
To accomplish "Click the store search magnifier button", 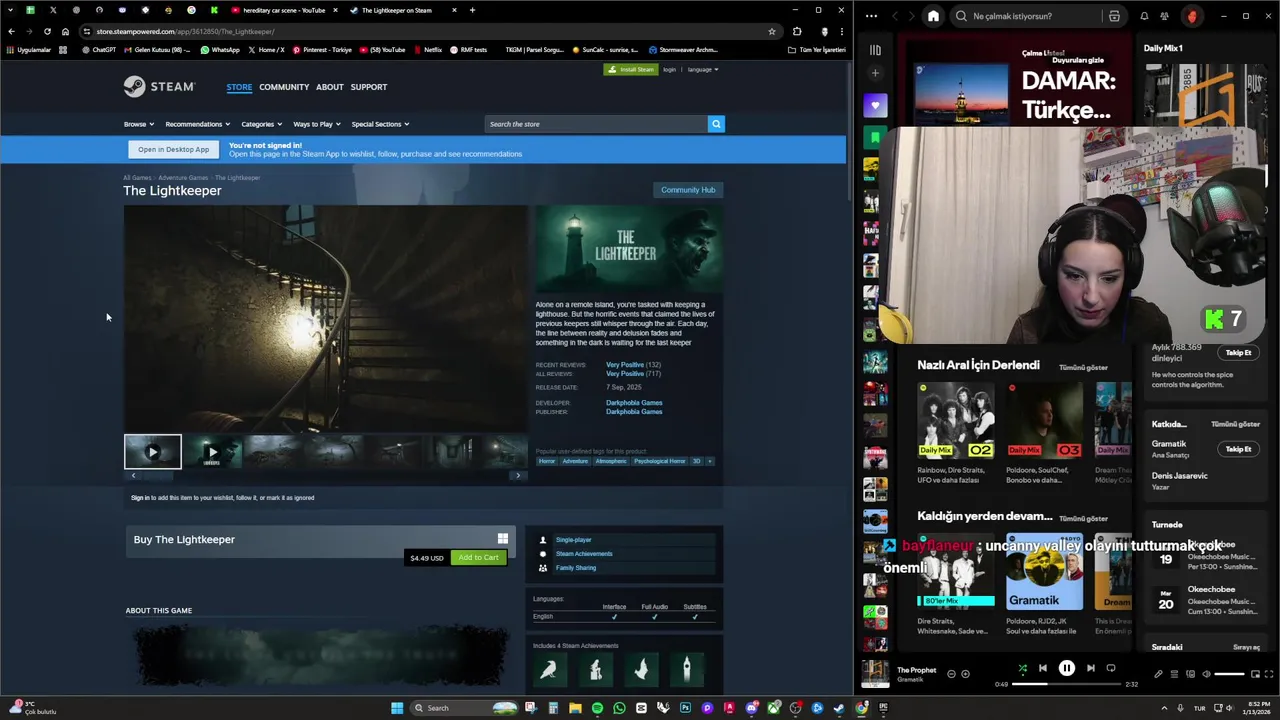I will pos(716,124).
